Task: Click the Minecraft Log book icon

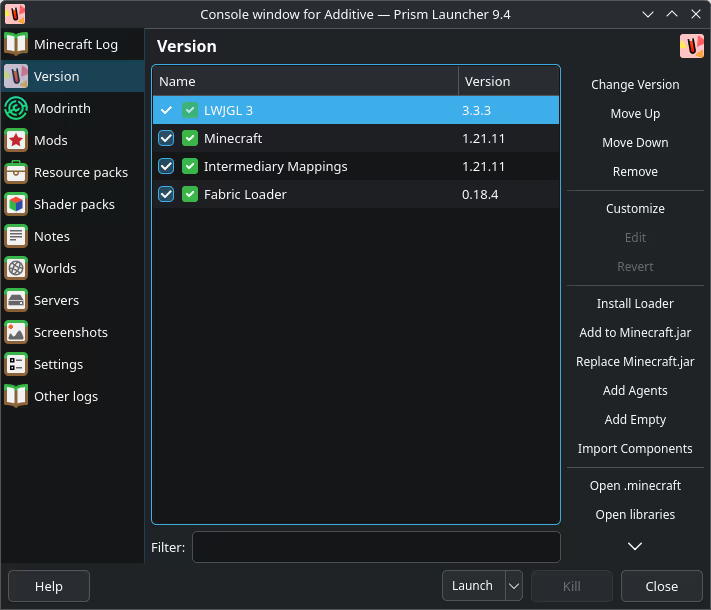Action: 16,44
